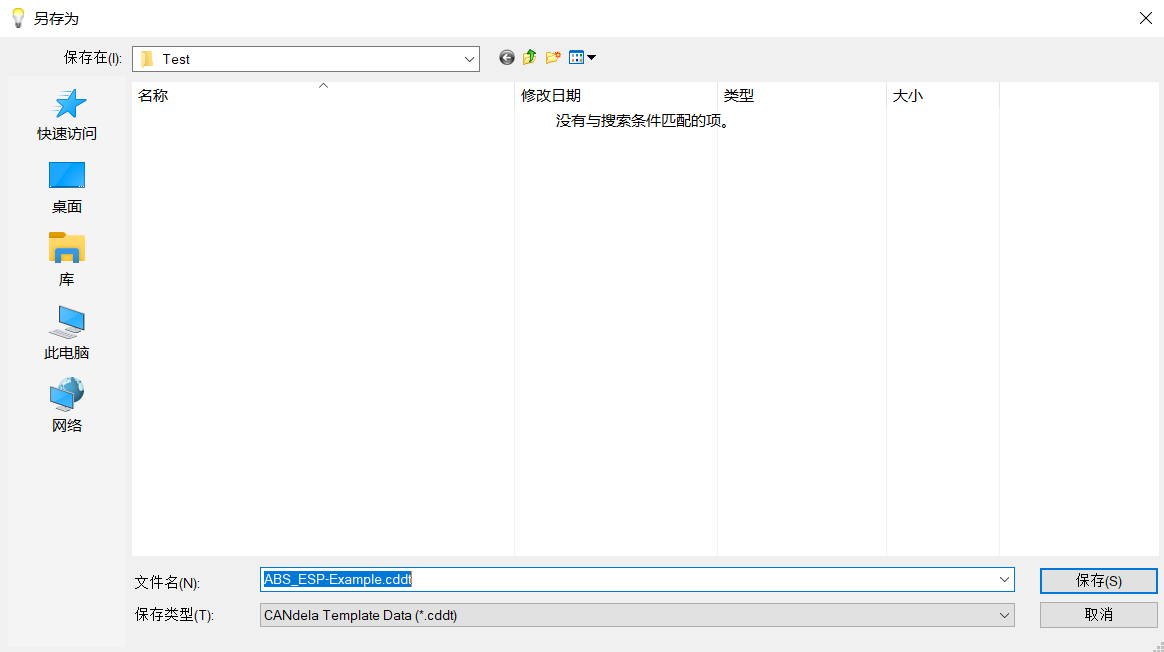Open Network (网络) location

(x=67, y=405)
